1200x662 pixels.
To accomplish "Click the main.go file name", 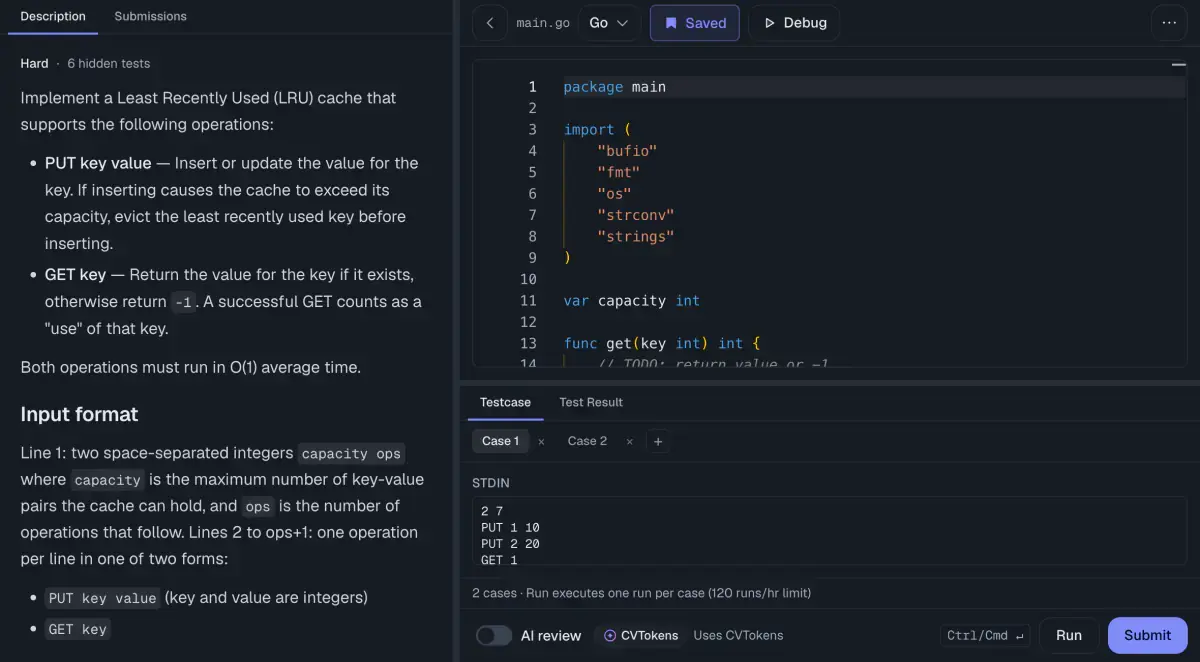I will pos(543,23).
